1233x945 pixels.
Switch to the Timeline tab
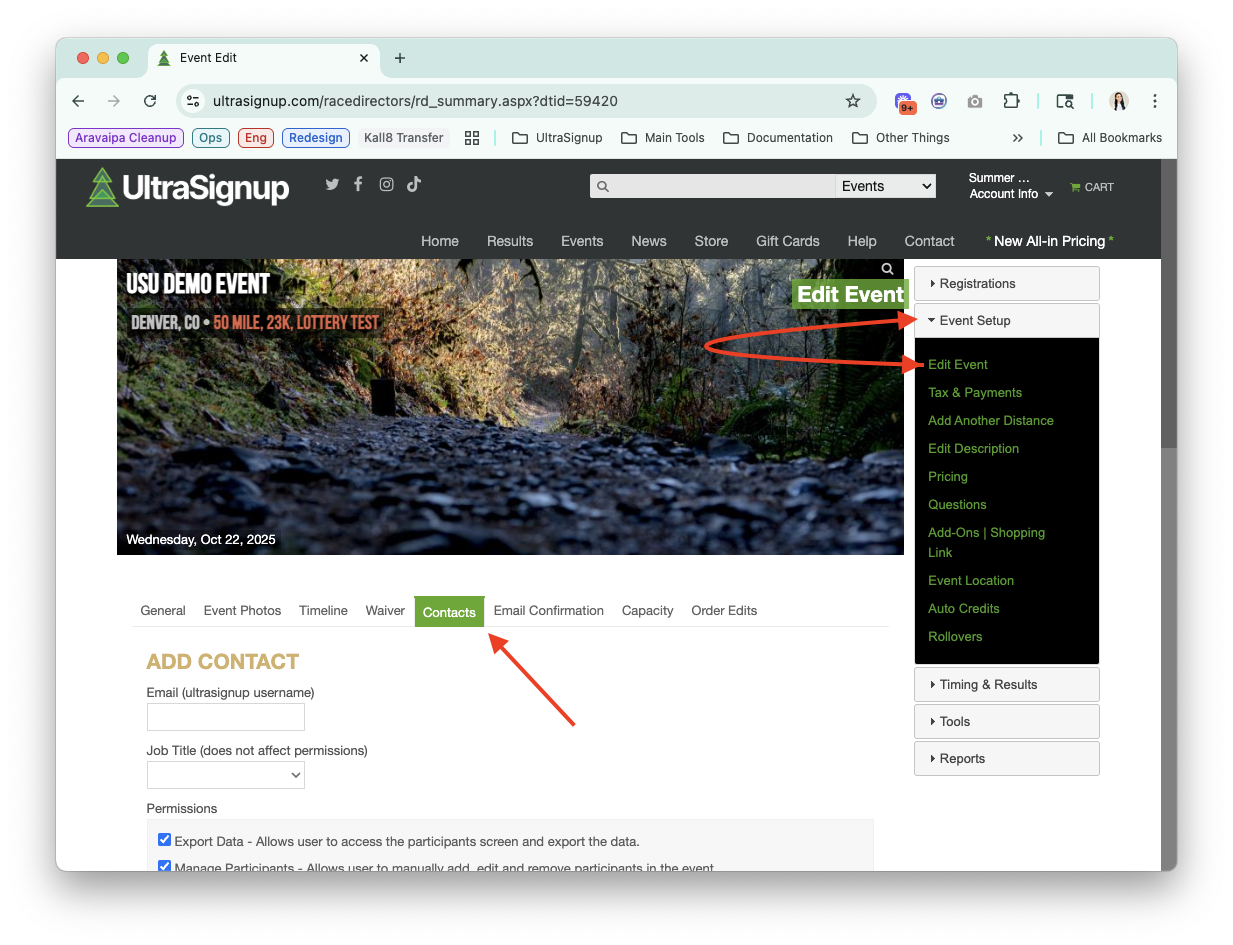pos(323,611)
